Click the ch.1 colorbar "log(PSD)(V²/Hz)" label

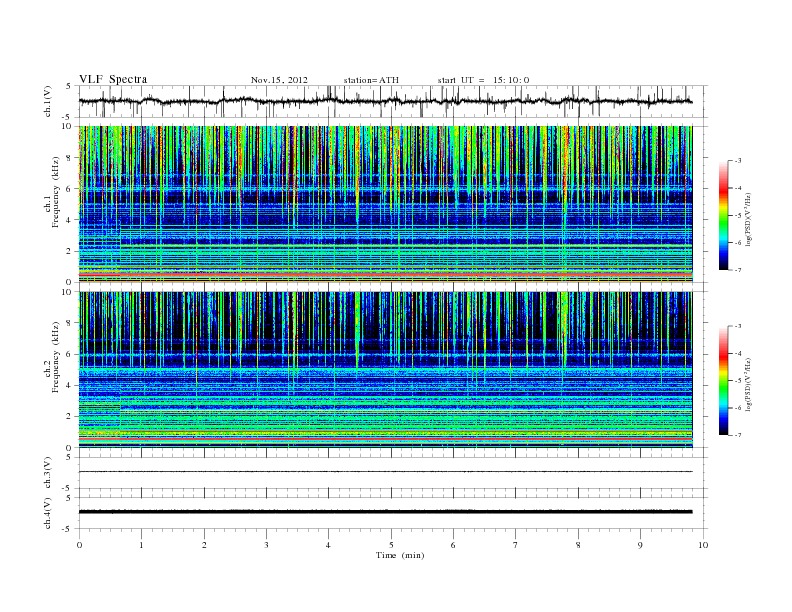(749, 220)
